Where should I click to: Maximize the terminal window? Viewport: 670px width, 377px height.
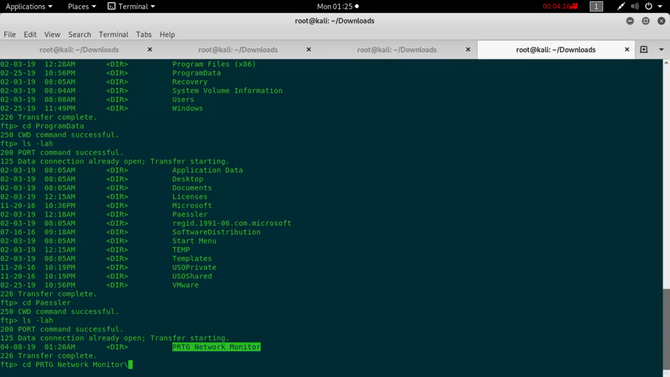pos(646,21)
